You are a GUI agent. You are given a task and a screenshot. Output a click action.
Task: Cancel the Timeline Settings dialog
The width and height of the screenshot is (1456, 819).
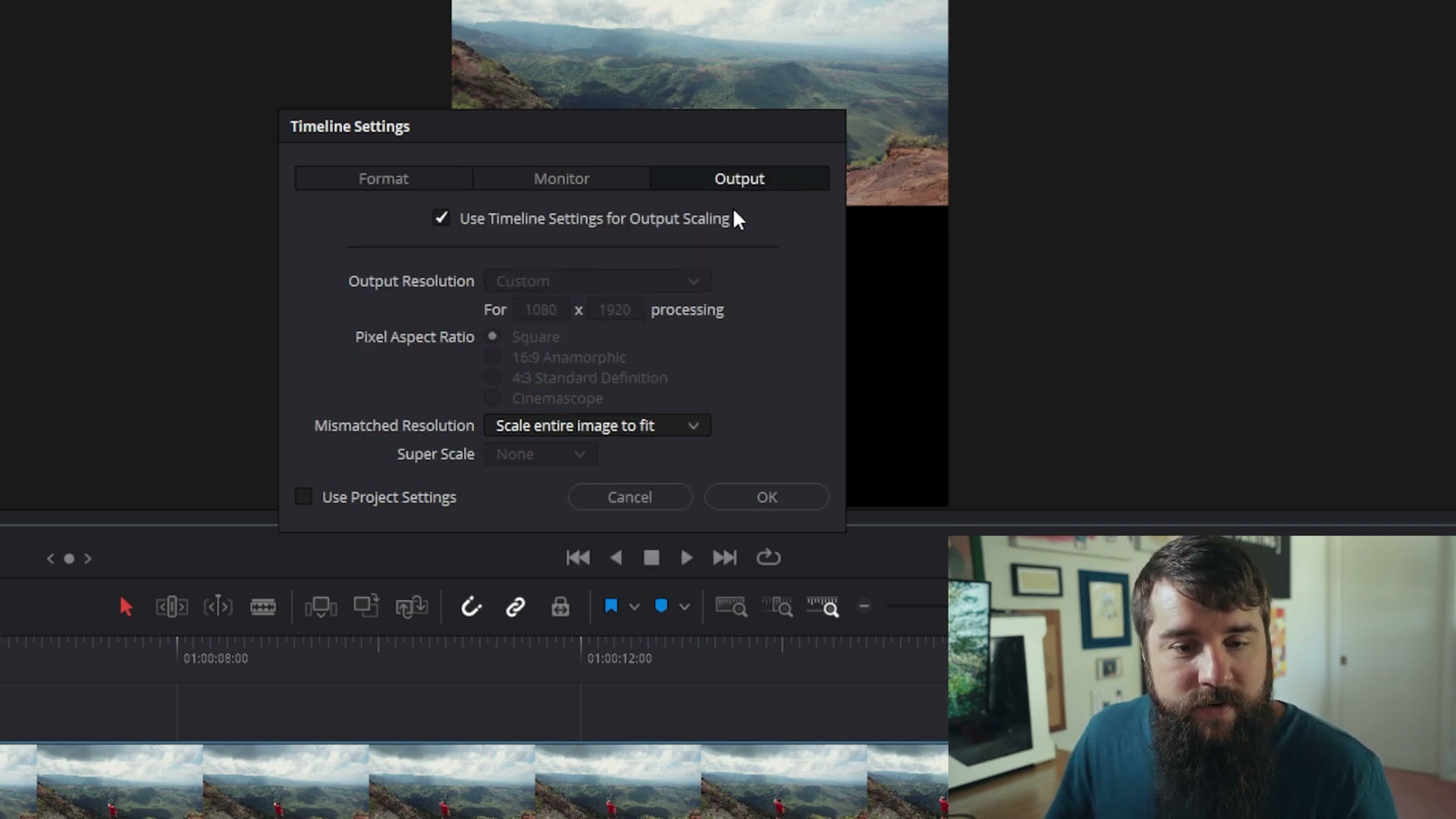point(629,497)
